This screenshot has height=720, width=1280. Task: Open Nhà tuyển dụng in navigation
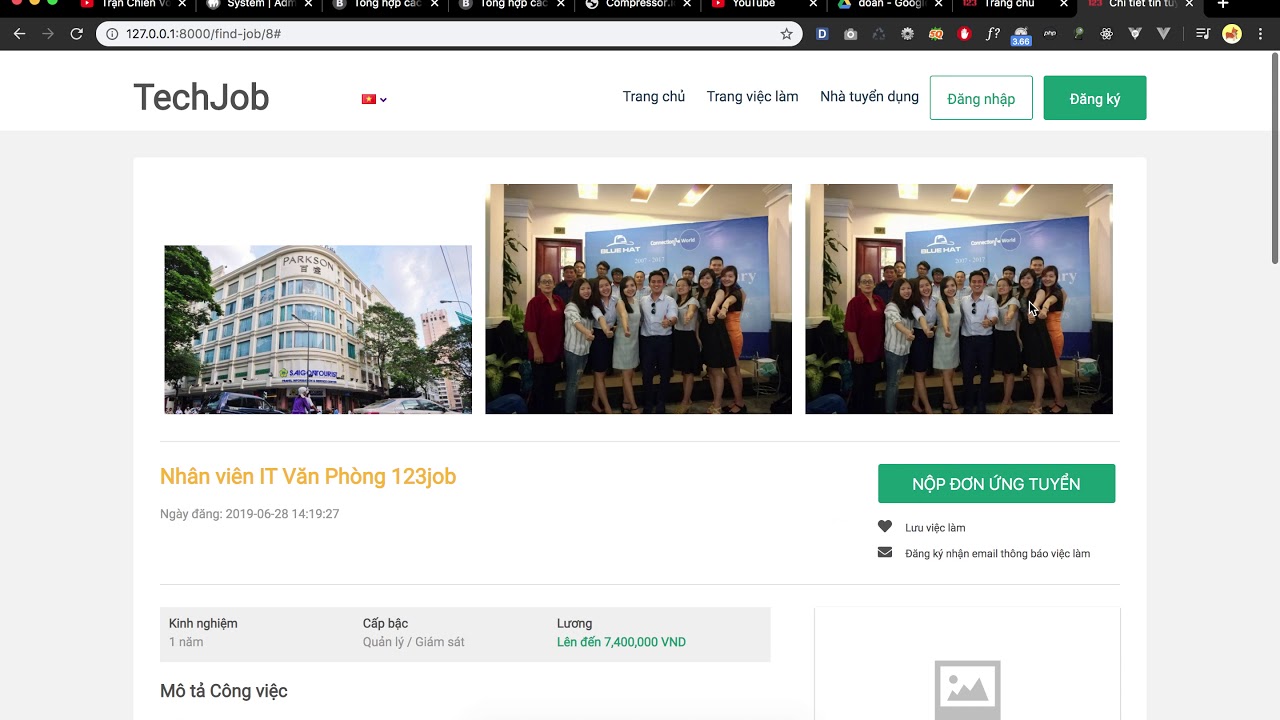point(869,97)
